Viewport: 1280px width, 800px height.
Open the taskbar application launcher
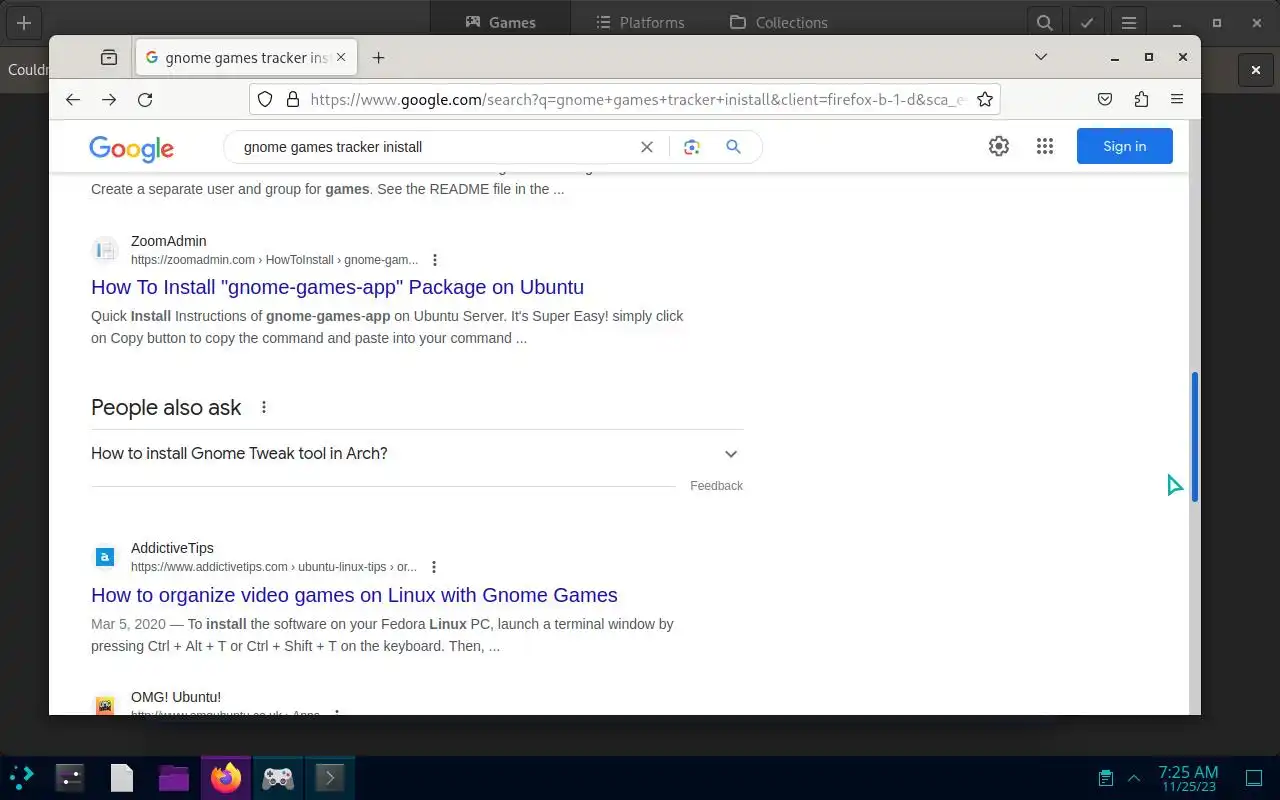pos(22,777)
